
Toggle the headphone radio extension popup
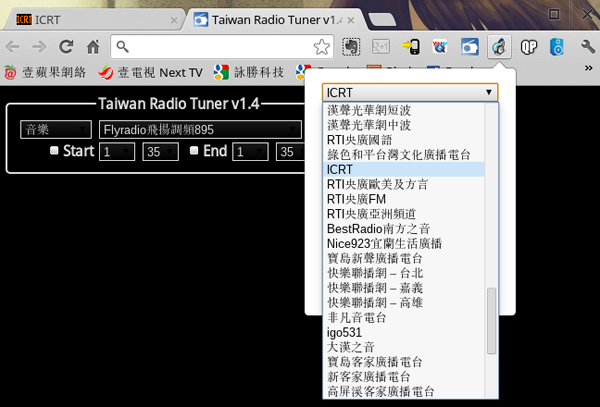[499, 47]
